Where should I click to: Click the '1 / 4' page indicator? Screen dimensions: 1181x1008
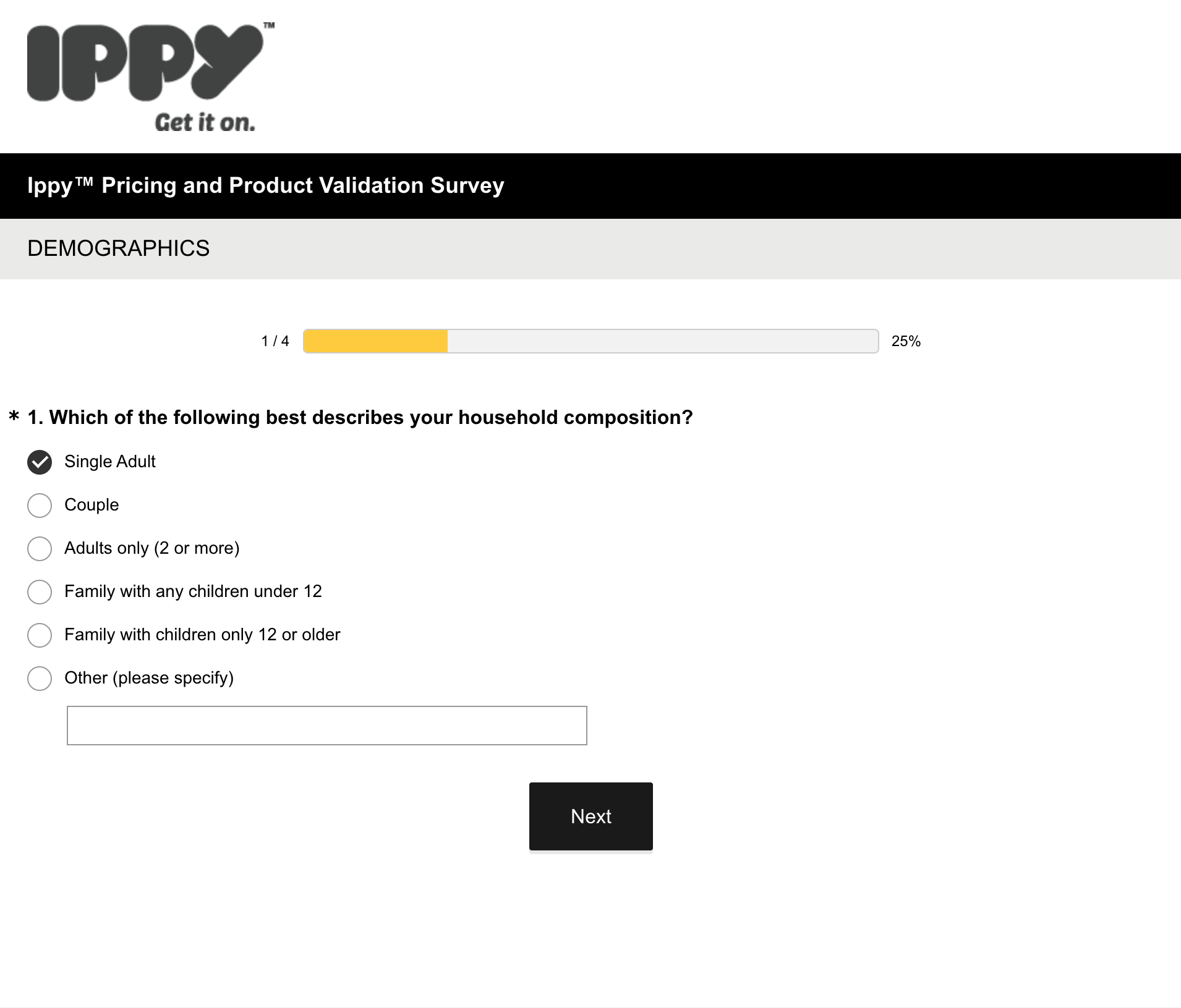coord(275,341)
